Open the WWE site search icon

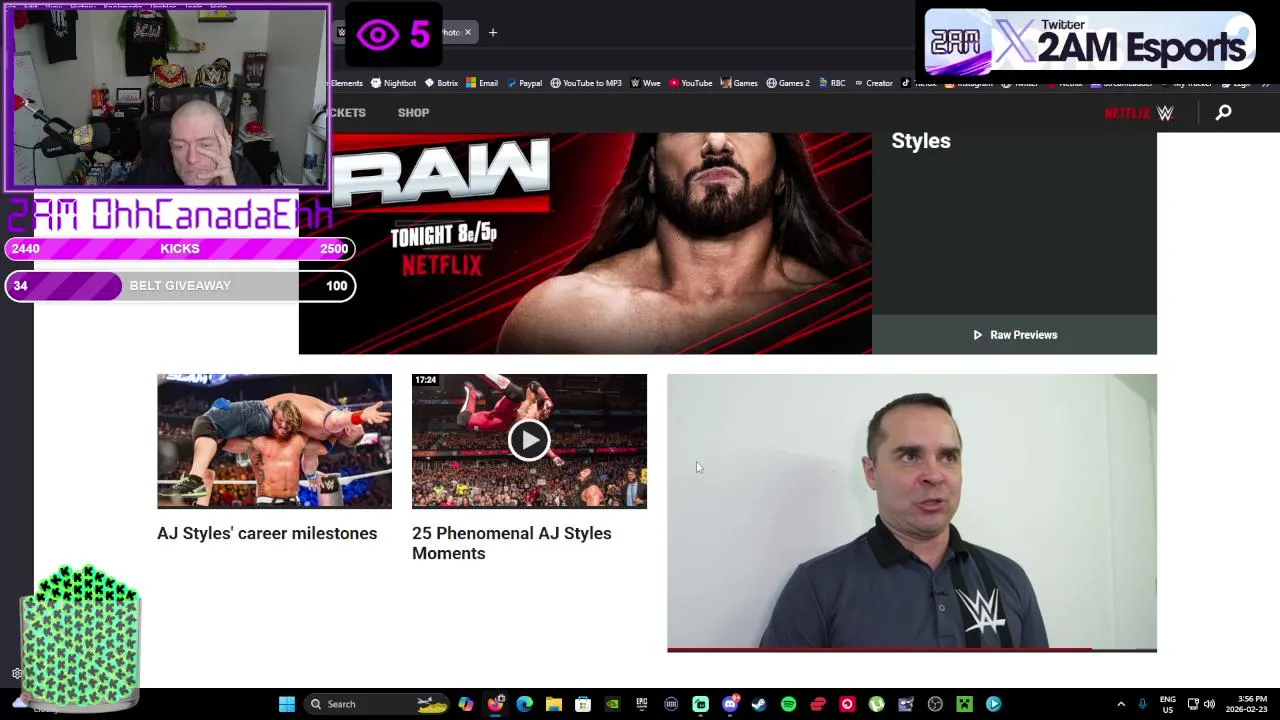click(x=1223, y=113)
